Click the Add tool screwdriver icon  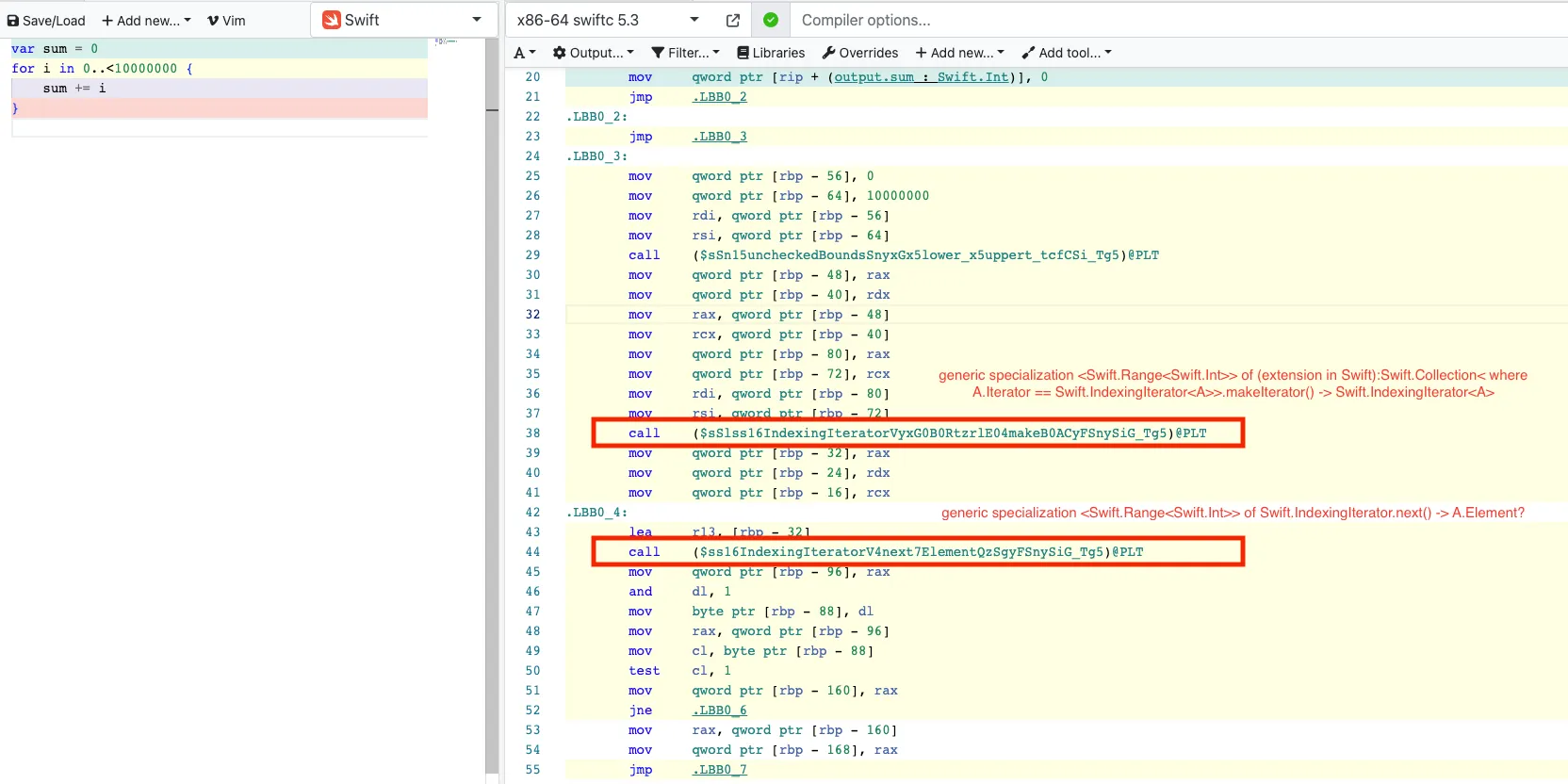(x=1029, y=53)
